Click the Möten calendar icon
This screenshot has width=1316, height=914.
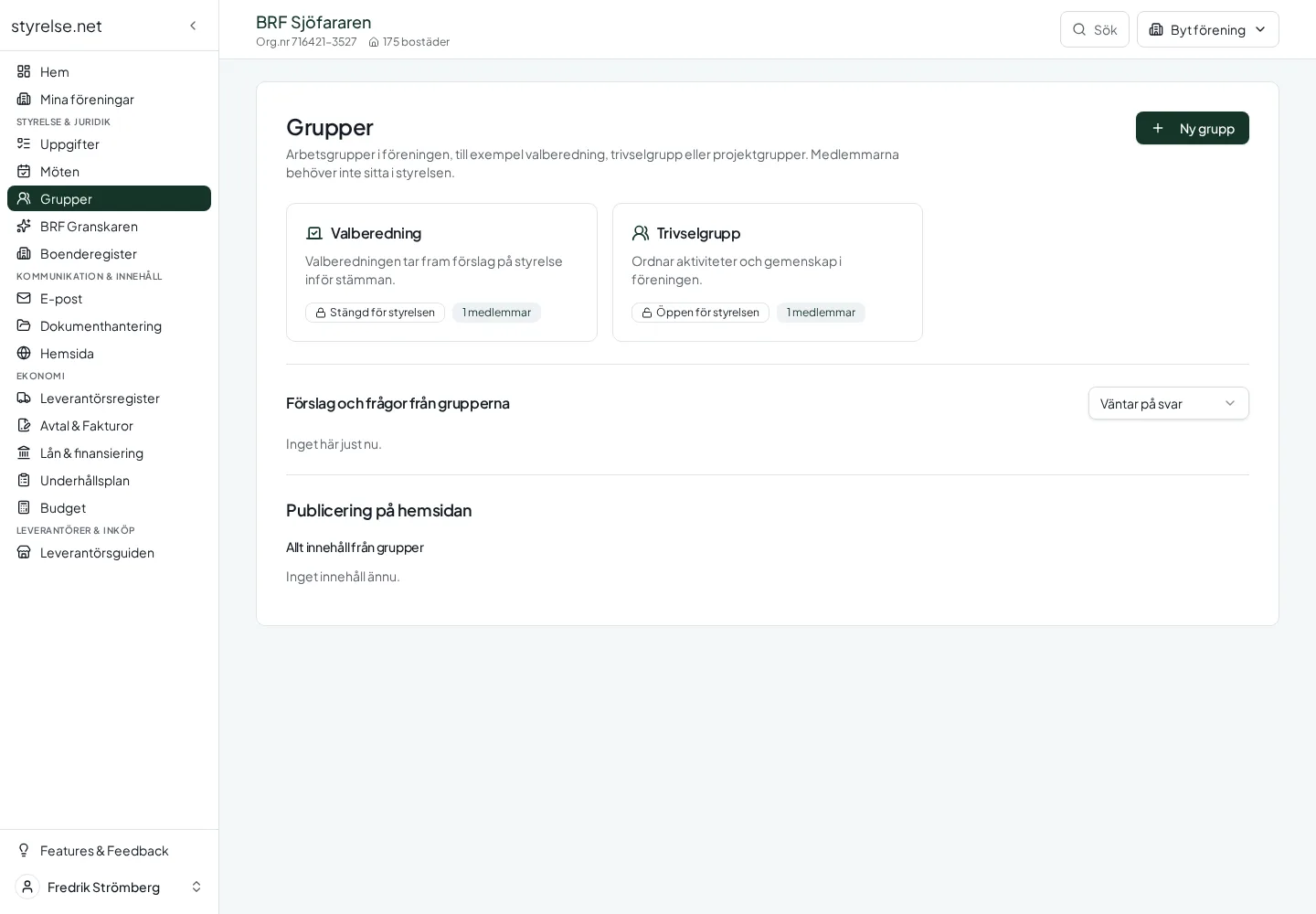[x=24, y=171]
